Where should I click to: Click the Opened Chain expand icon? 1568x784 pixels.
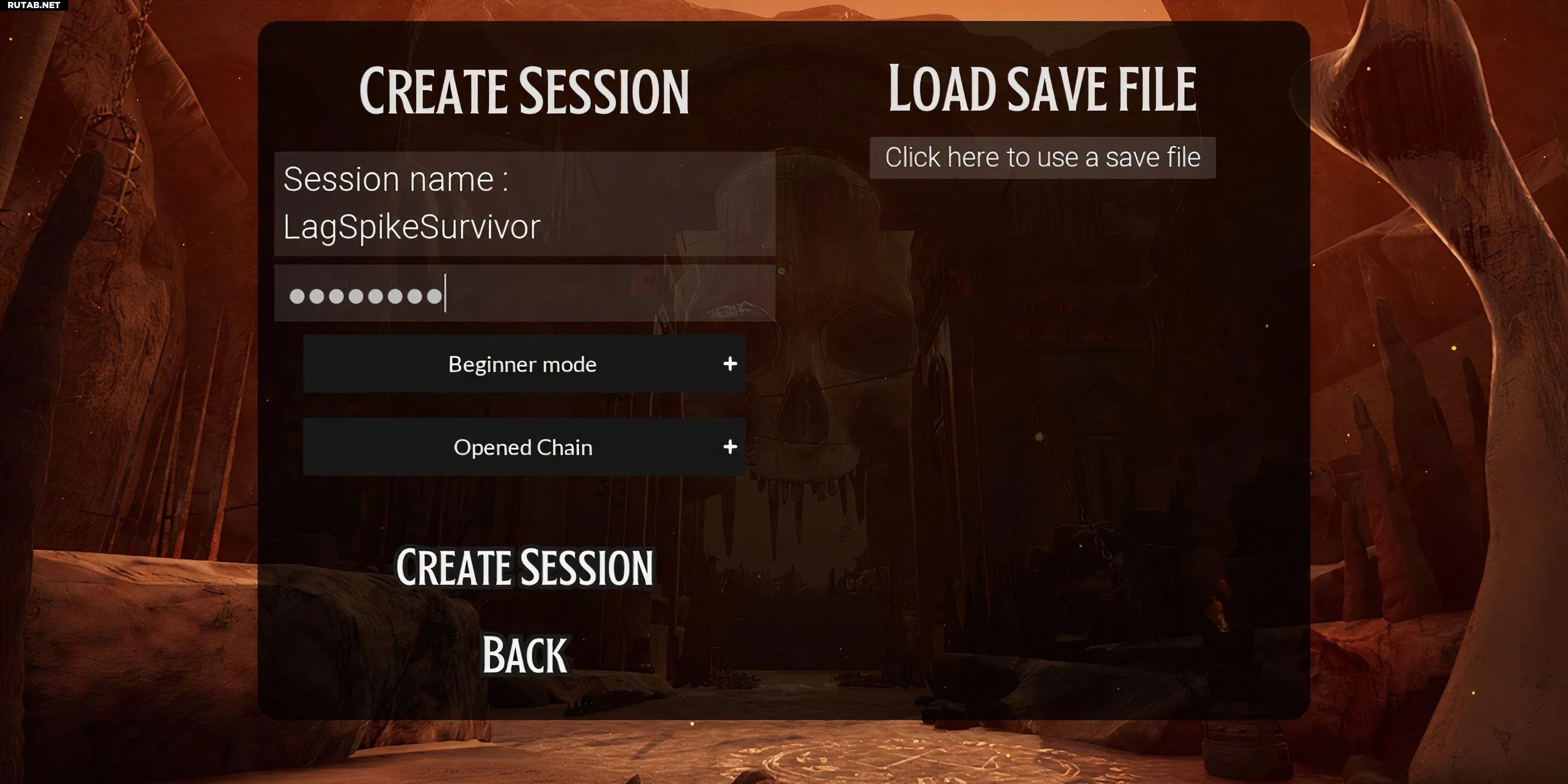point(730,447)
